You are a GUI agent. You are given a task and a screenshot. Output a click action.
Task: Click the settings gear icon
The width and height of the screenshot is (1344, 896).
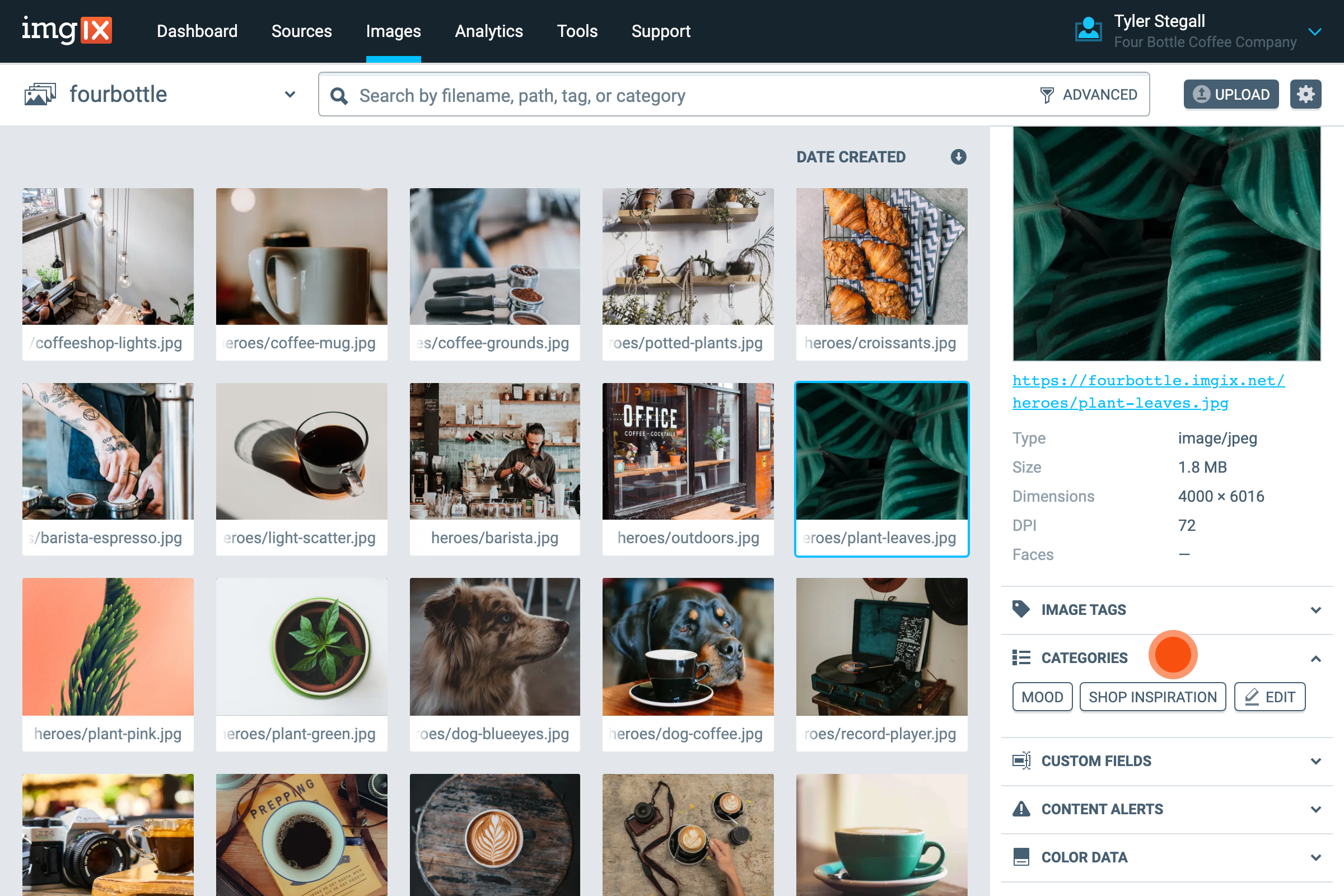click(x=1305, y=94)
